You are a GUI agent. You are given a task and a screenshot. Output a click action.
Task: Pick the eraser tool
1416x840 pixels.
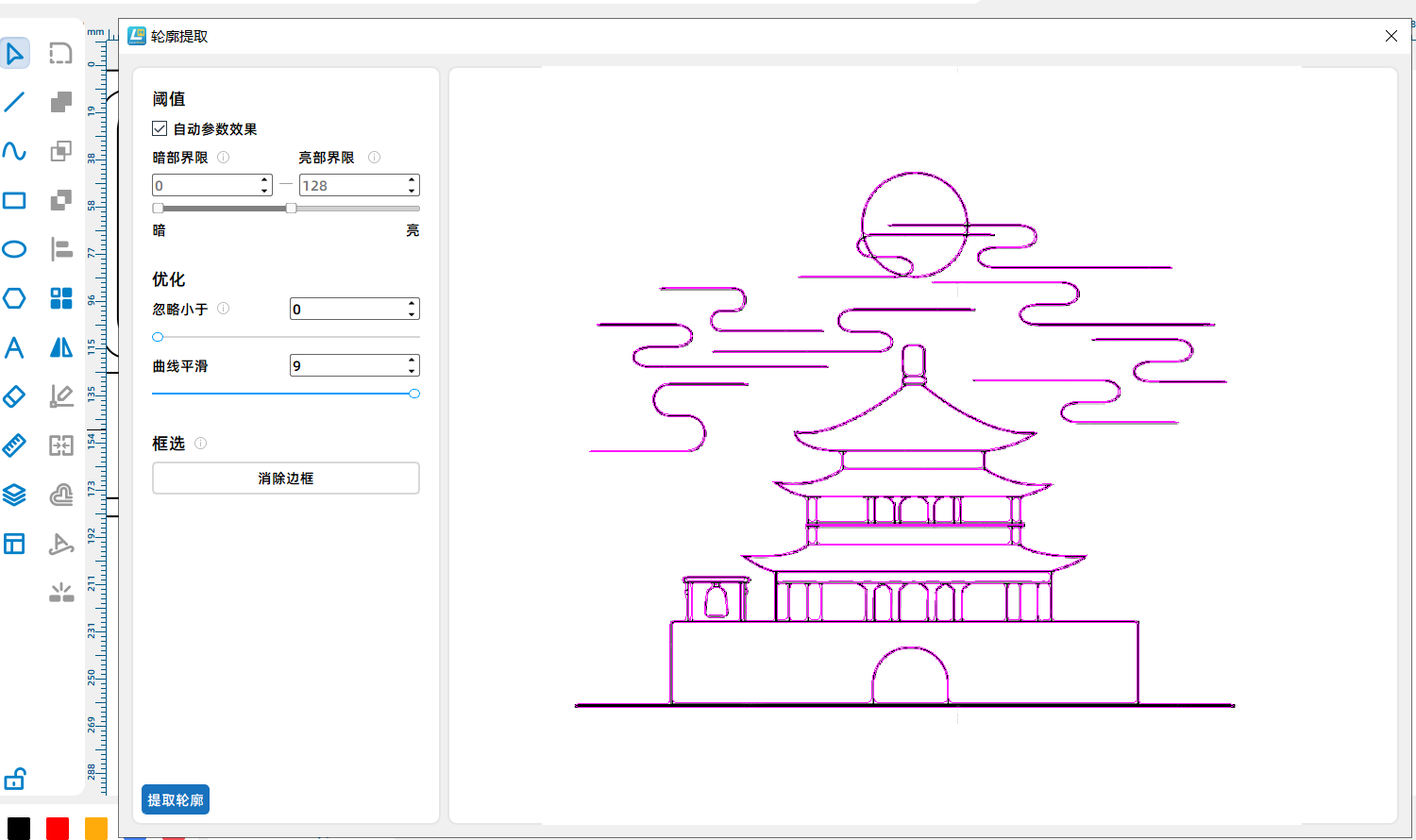point(15,396)
